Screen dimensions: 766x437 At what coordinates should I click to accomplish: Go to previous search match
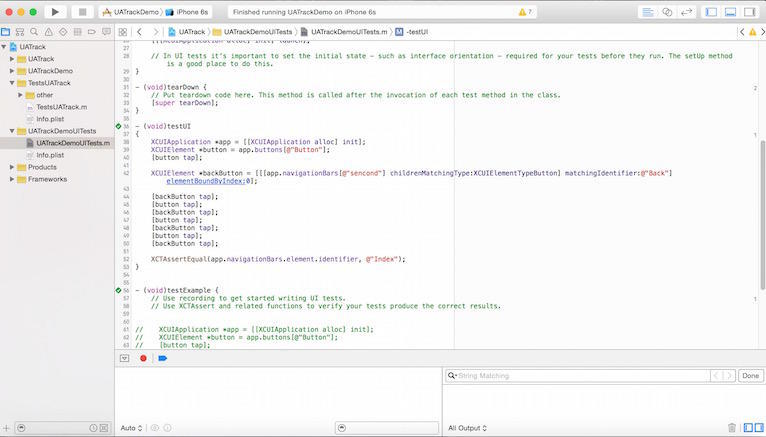[716, 376]
